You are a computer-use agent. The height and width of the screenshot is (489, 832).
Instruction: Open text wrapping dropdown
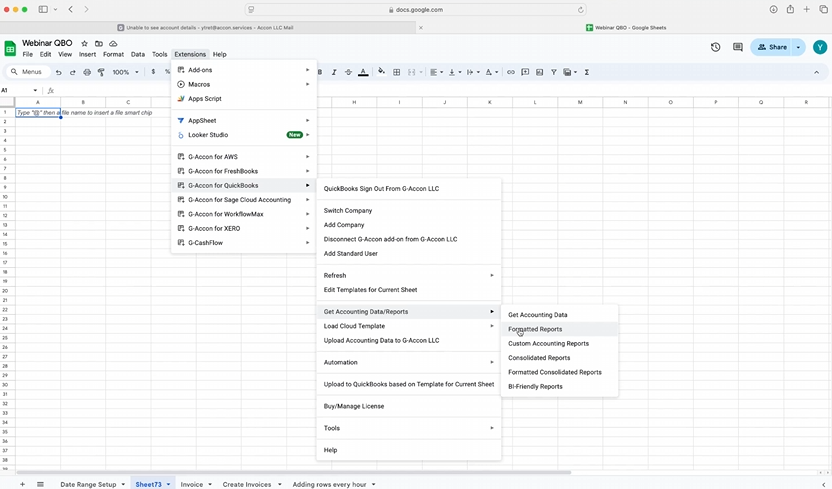[x=473, y=72]
